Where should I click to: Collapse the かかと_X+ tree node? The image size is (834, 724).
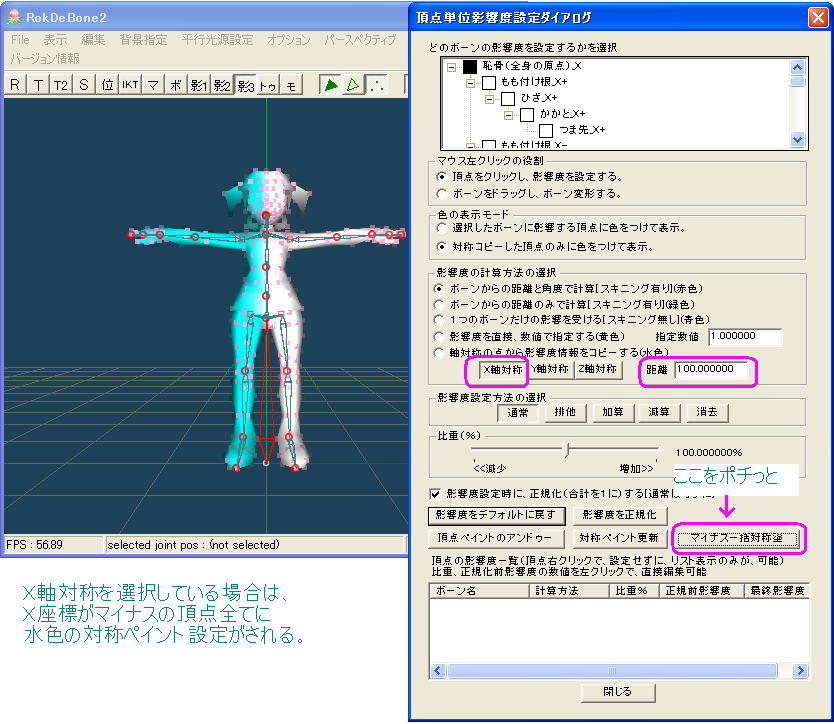coord(509,115)
